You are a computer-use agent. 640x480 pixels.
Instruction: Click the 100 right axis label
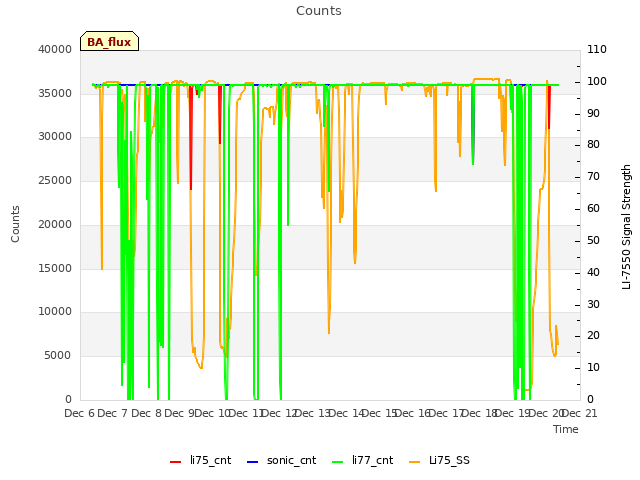[x=597, y=81]
